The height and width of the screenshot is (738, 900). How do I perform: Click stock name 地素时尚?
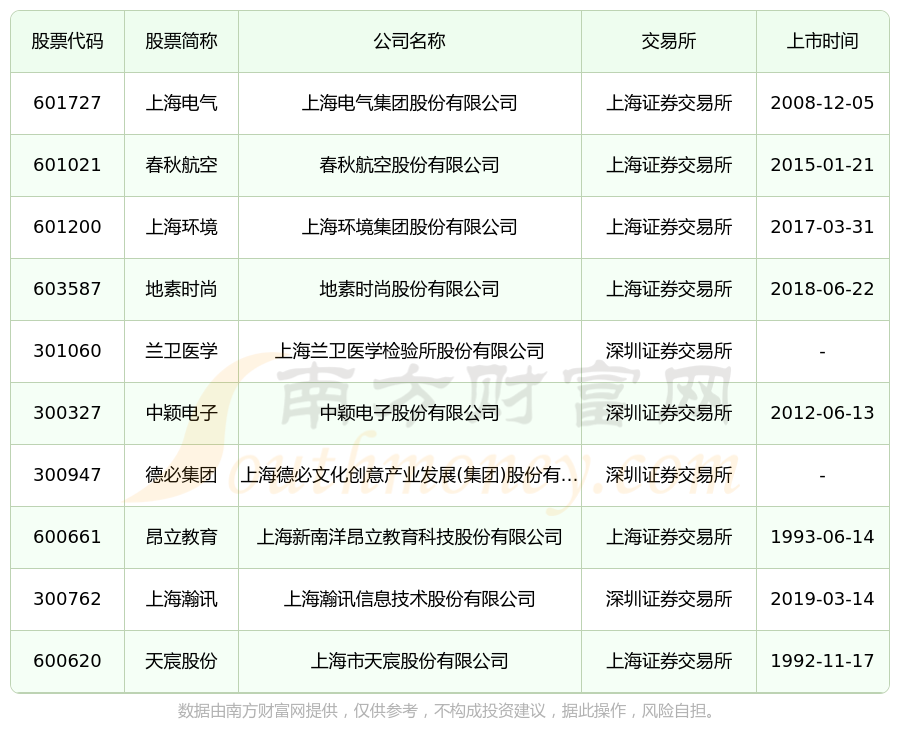pos(181,289)
